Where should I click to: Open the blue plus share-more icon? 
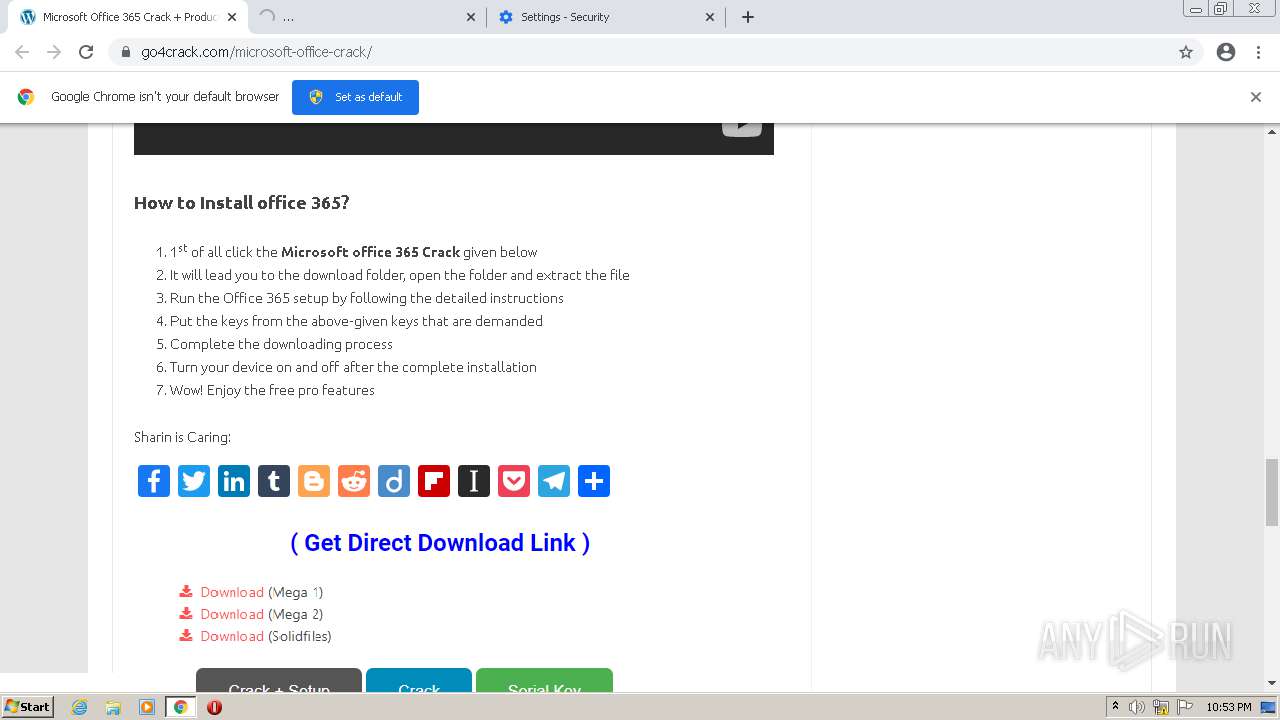(594, 481)
